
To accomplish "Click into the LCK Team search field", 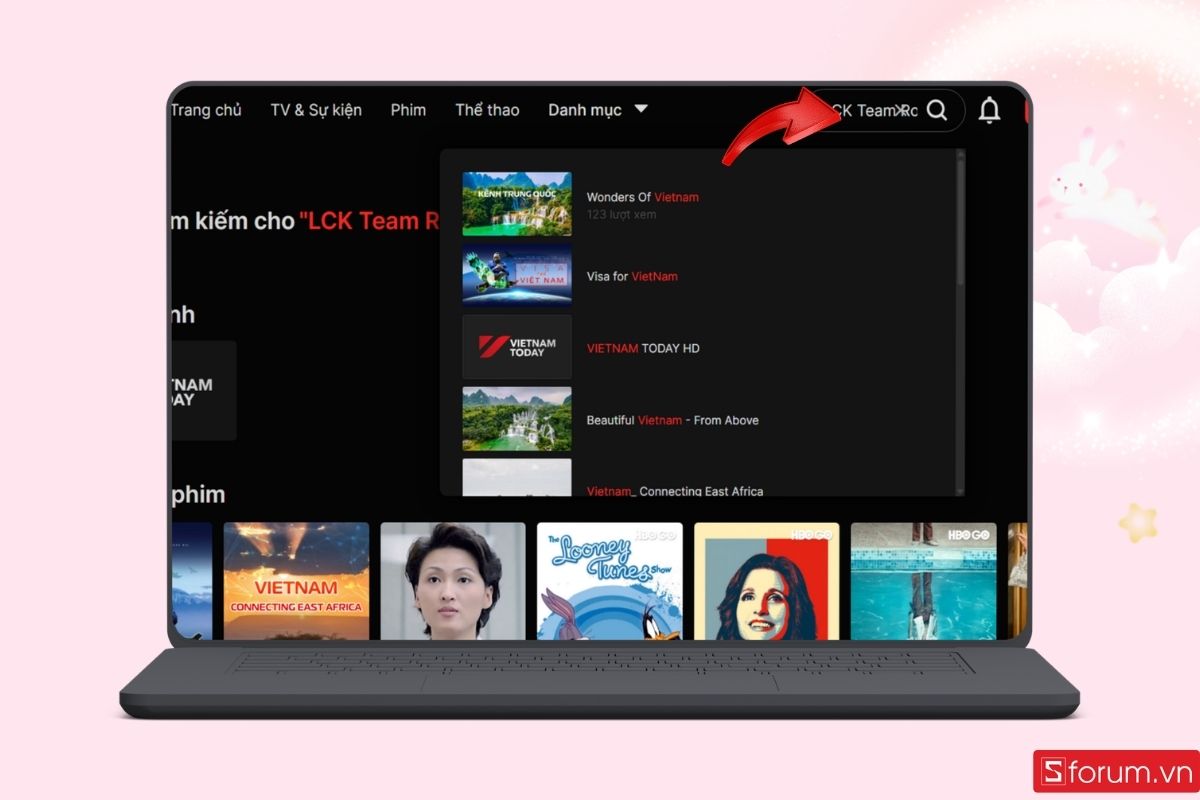I will click(885, 110).
